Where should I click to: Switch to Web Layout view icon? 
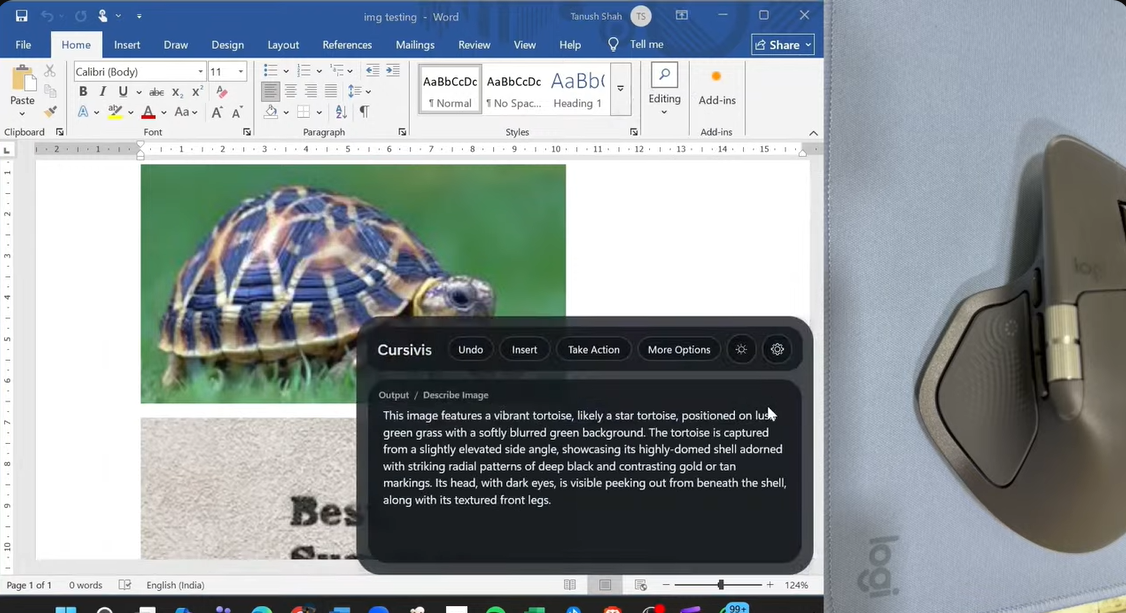coord(641,585)
